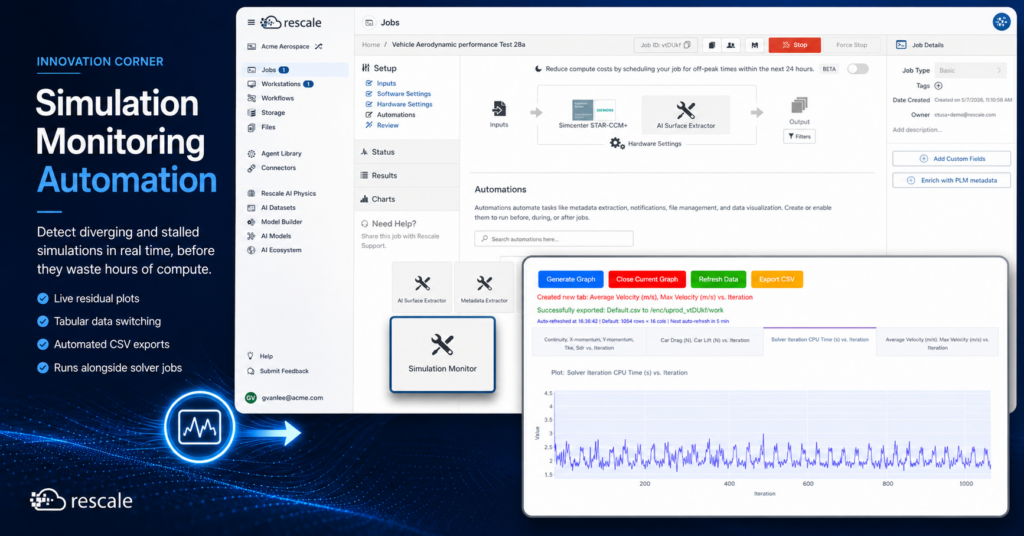Open the Software Settings setup link
This screenshot has height=536, width=1024.
coord(404,93)
